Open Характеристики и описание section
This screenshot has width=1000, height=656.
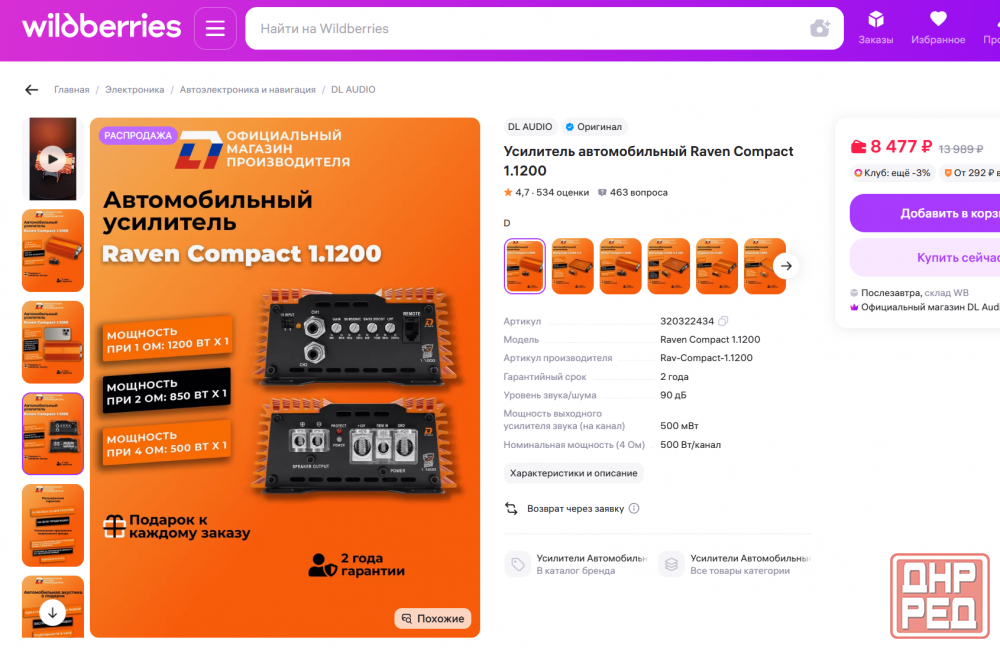[x=573, y=473]
